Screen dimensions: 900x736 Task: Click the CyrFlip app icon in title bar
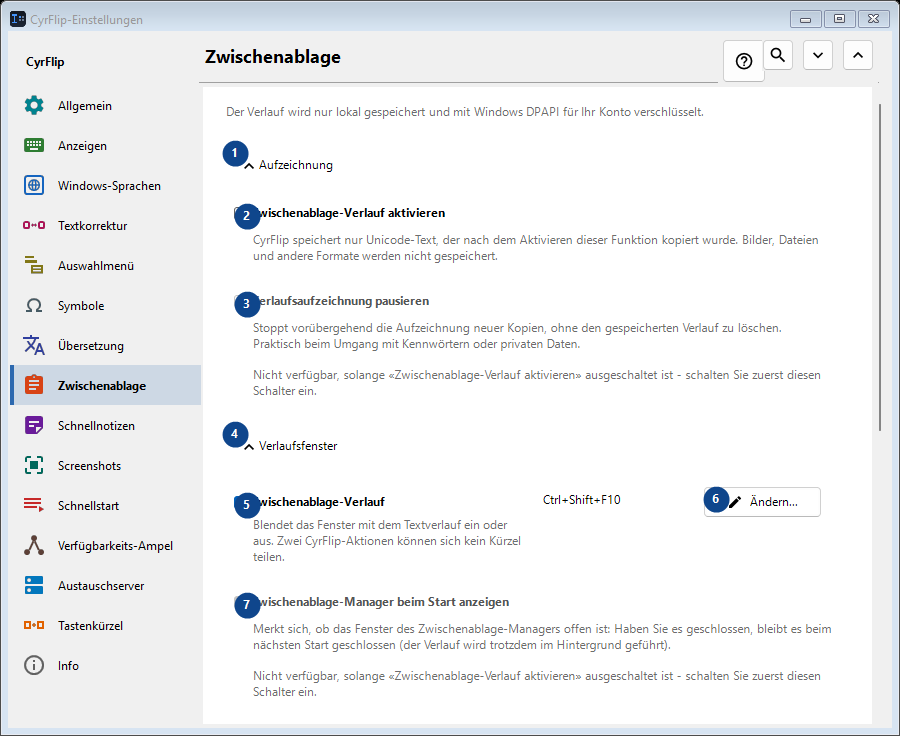(18, 19)
